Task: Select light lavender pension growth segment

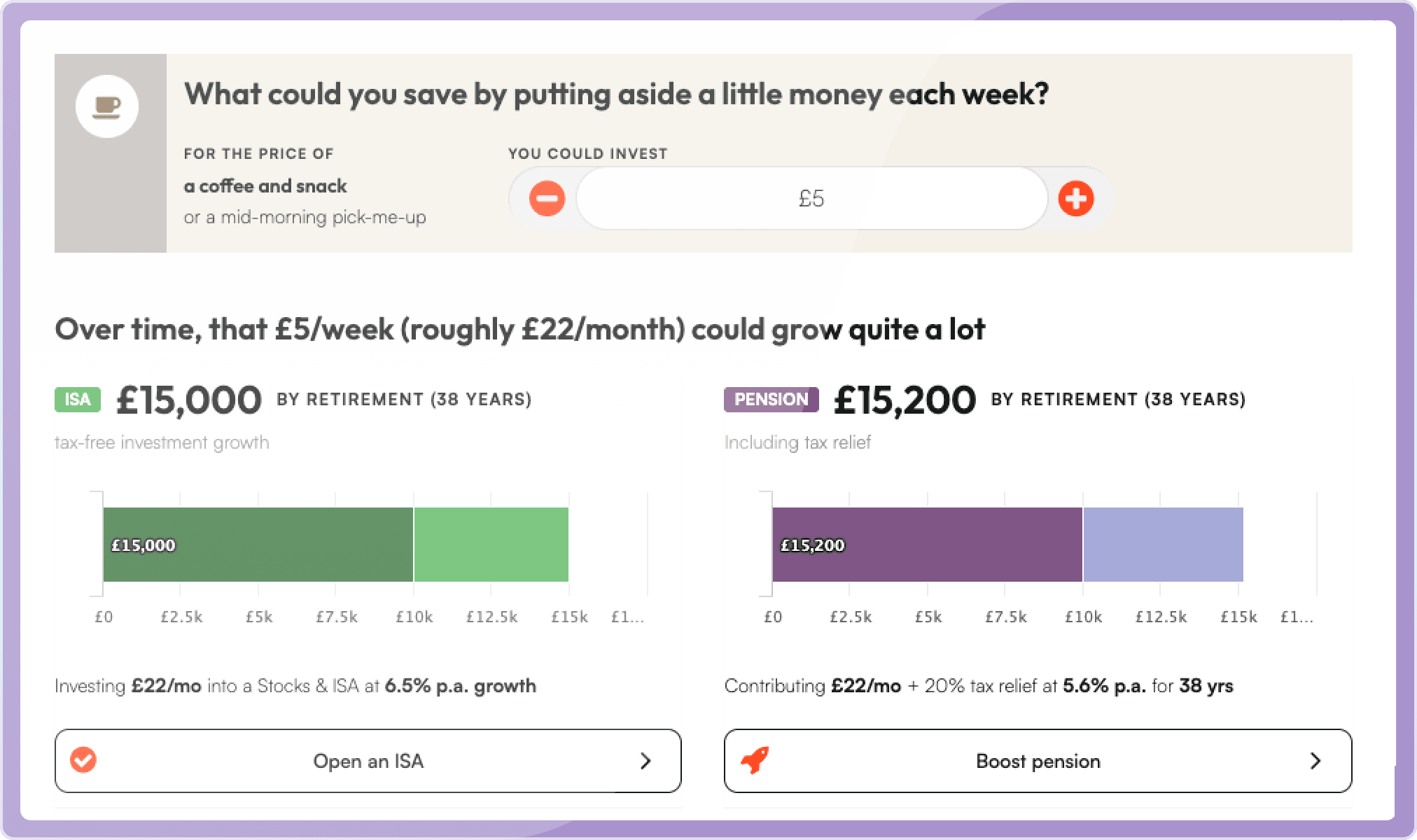Action: click(x=1164, y=545)
